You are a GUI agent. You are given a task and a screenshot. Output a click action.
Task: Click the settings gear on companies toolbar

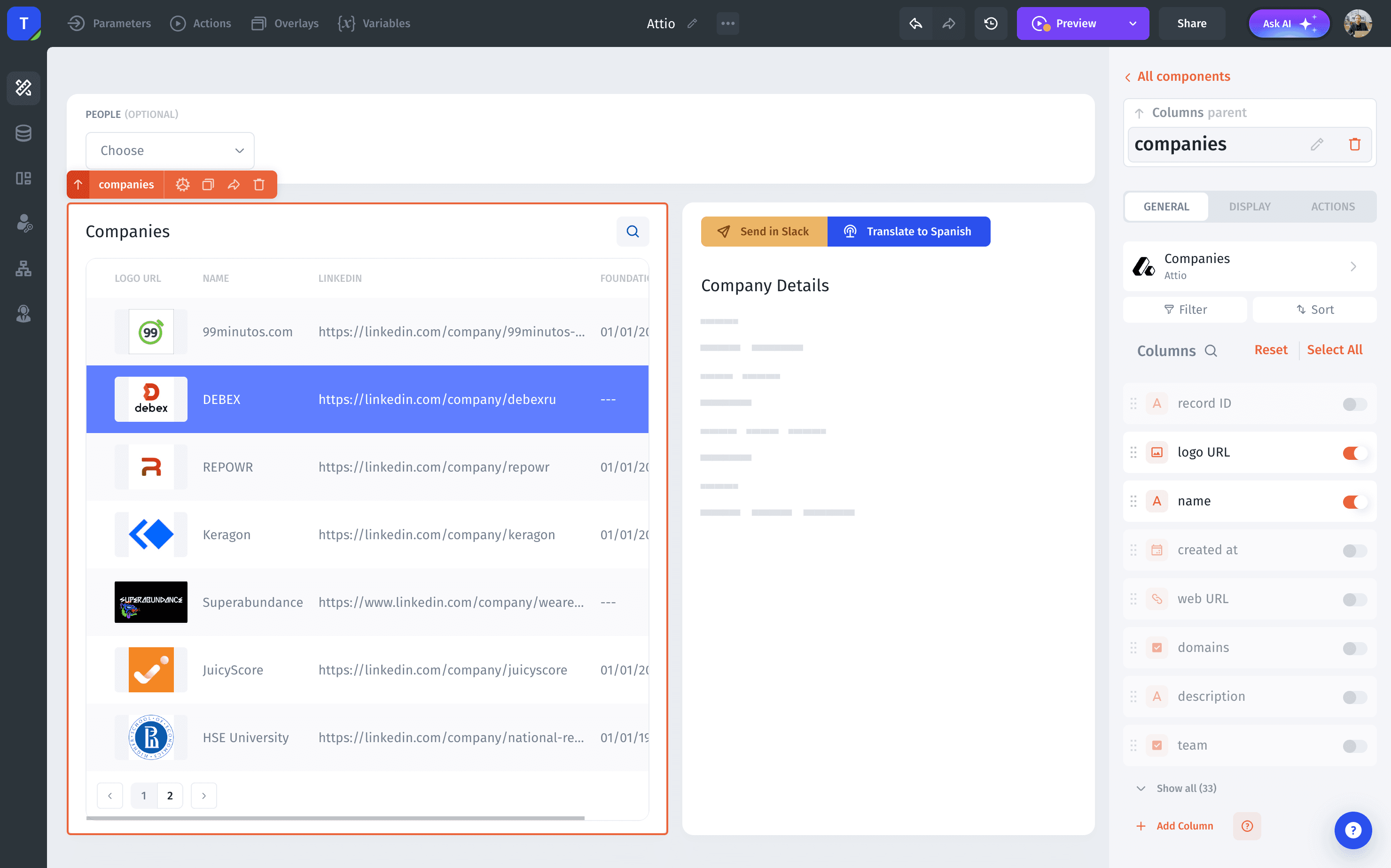coord(182,184)
